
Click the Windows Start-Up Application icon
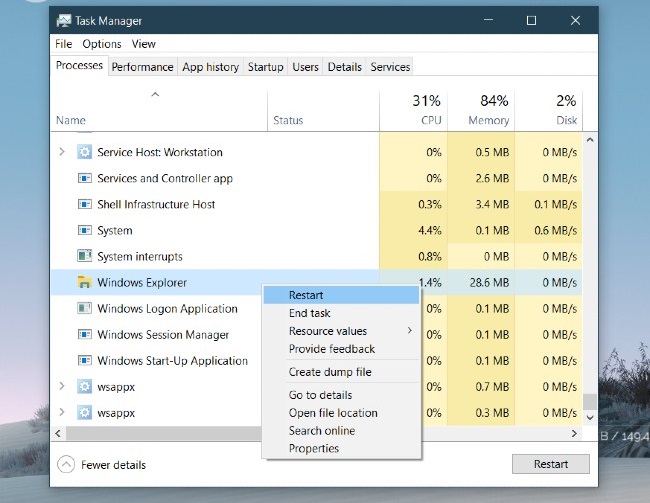tap(85, 360)
